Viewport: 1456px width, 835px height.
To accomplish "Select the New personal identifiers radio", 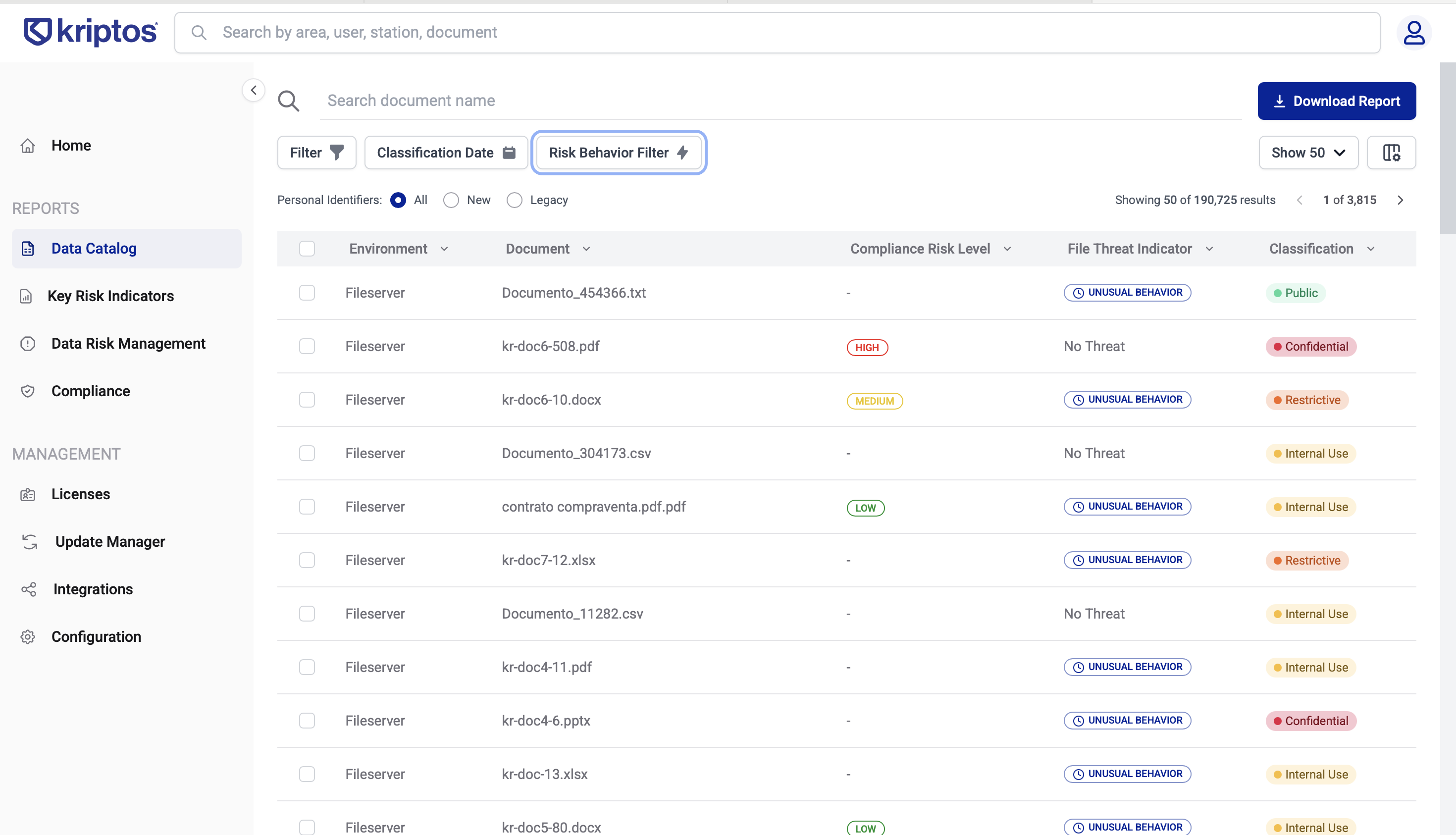I will coord(451,200).
